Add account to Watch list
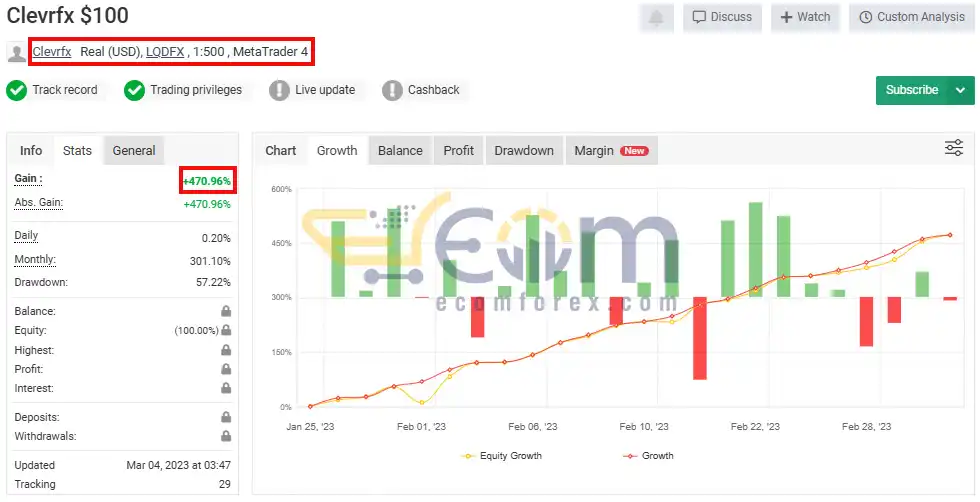The width and height of the screenshot is (980, 502). pyautogui.click(x=806, y=18)
